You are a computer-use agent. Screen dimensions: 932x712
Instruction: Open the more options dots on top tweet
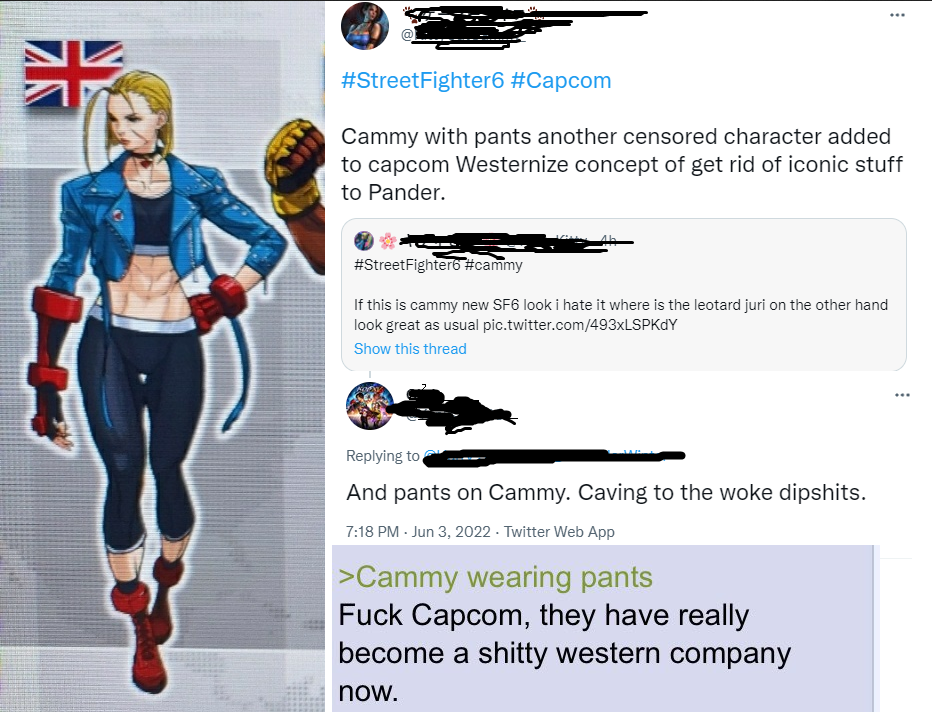coord(897,15)
